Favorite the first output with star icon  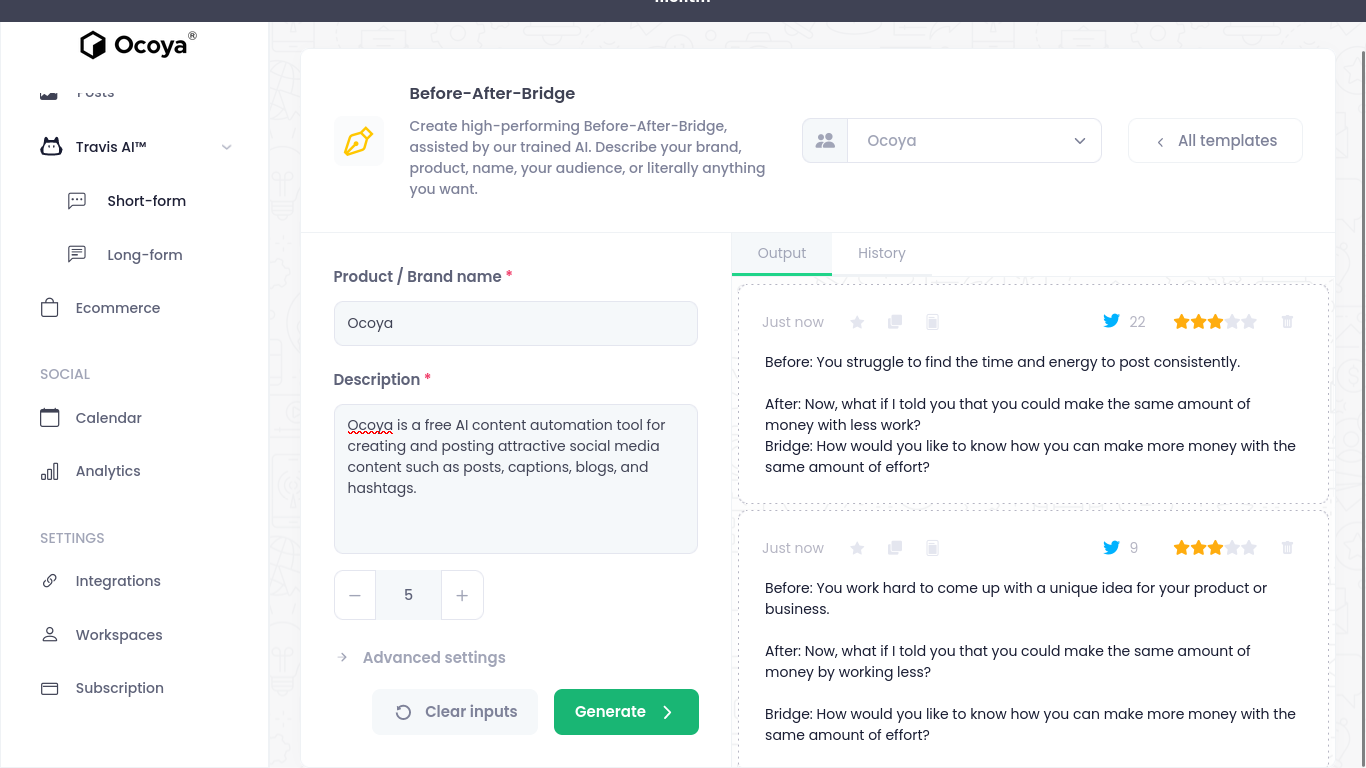[857, 322]
